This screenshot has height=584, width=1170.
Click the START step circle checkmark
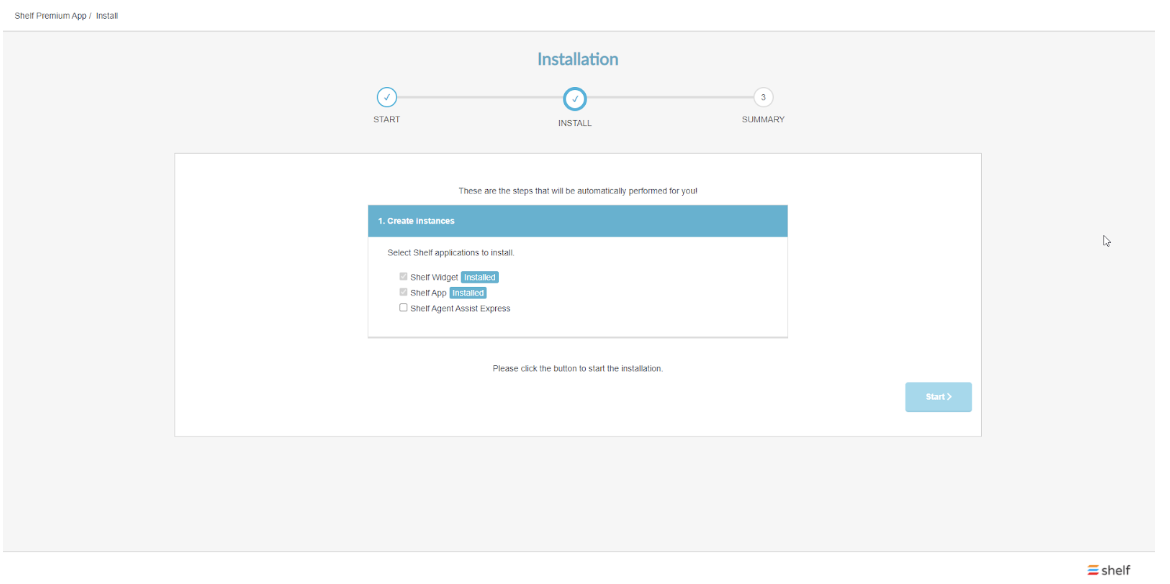(x=387, y=97)
